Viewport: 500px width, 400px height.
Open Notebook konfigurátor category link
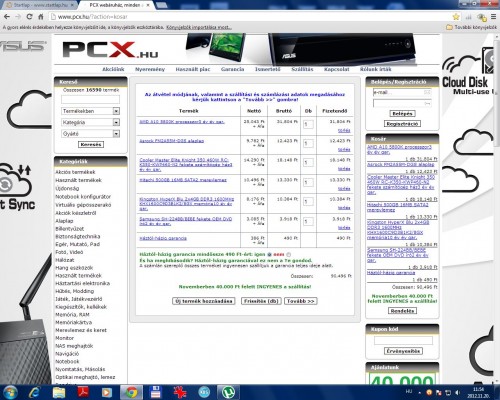[x=83, y=197]
